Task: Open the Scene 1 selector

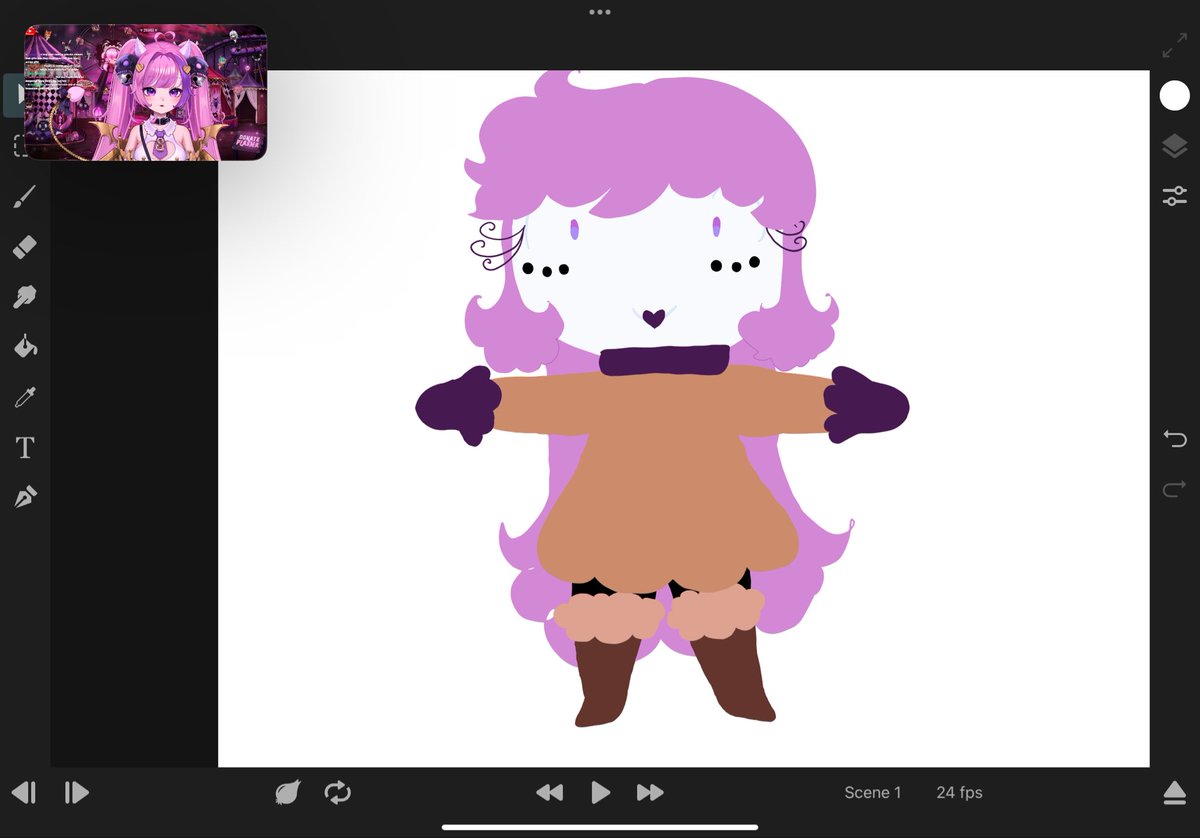Action: [873, 793]
